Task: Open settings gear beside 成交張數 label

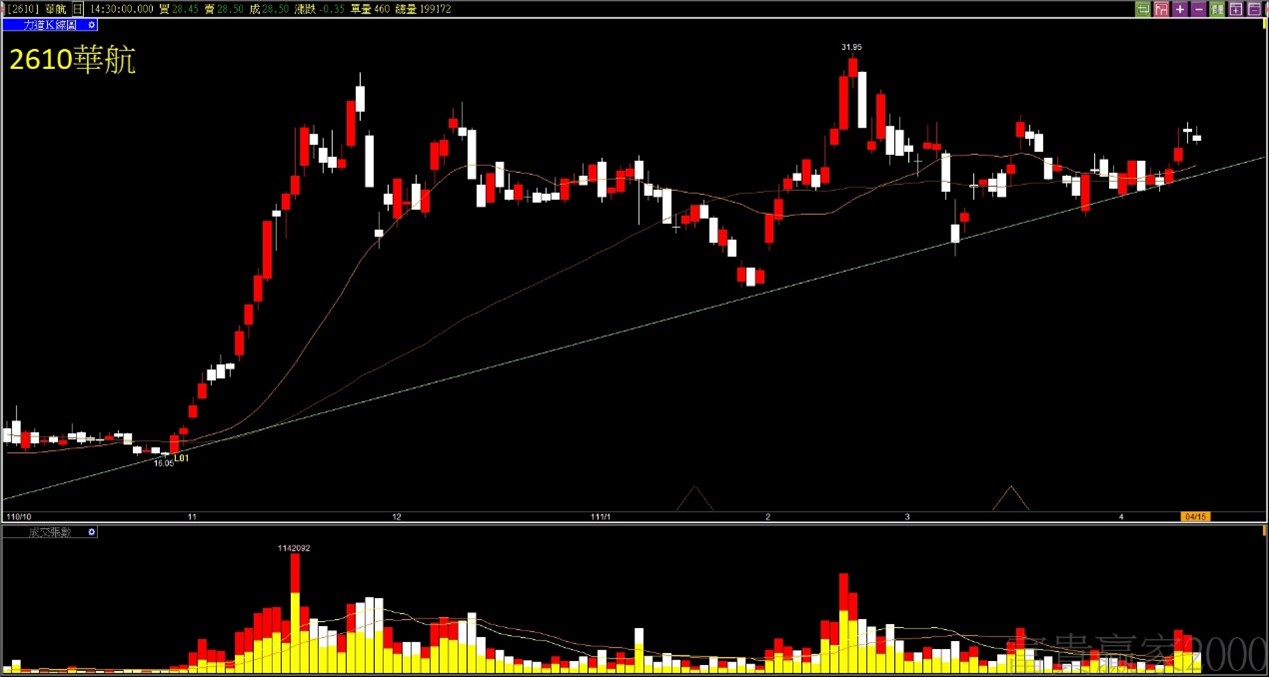Action: click(92, 532)
